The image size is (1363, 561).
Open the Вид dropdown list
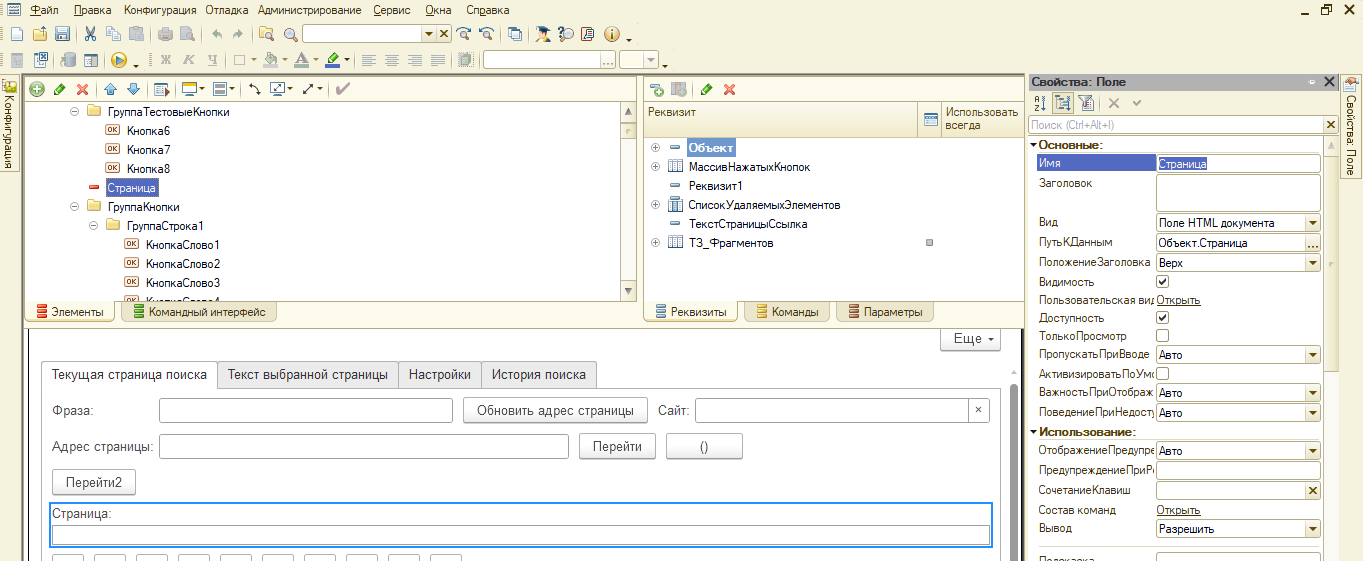point(1312,223)
